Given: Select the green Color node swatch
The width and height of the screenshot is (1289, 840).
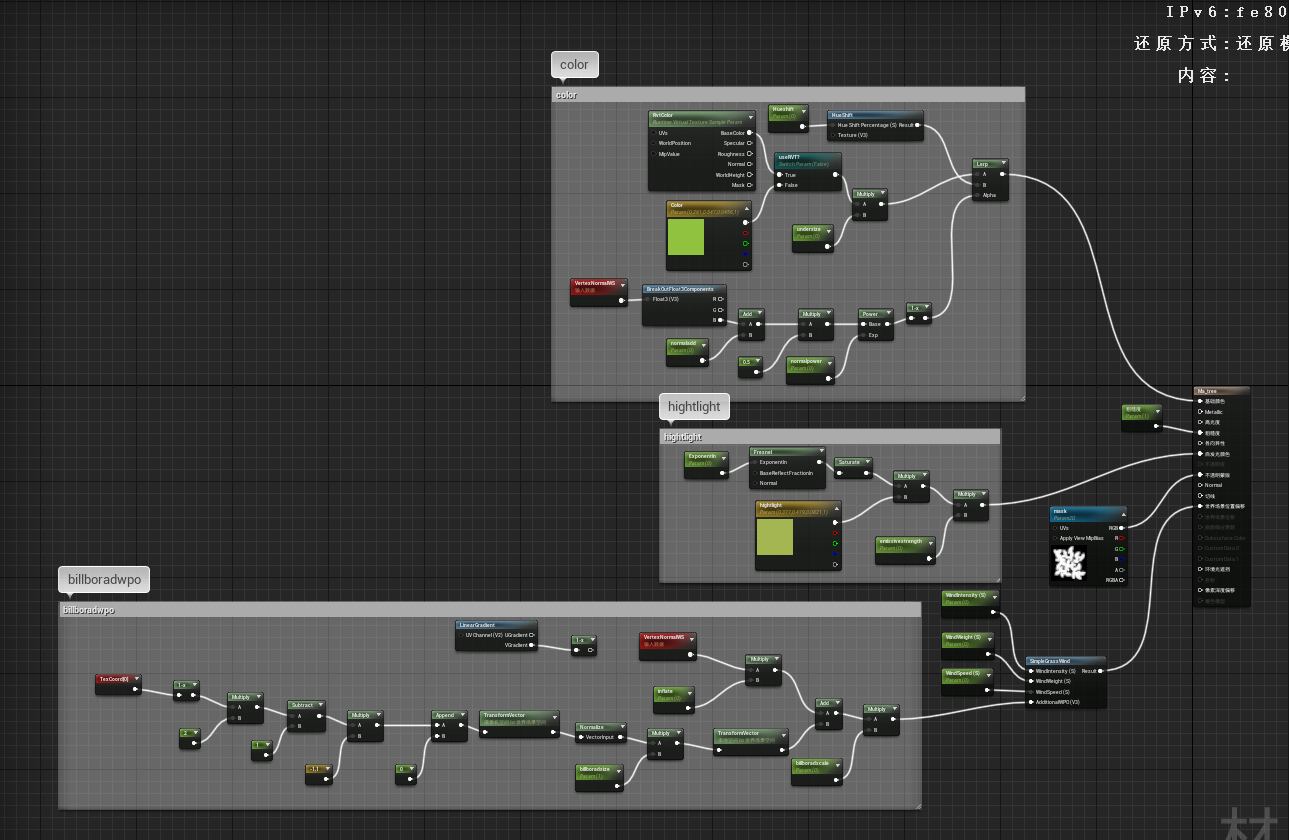Looking at the screenshot, I should tap(686, 238).
